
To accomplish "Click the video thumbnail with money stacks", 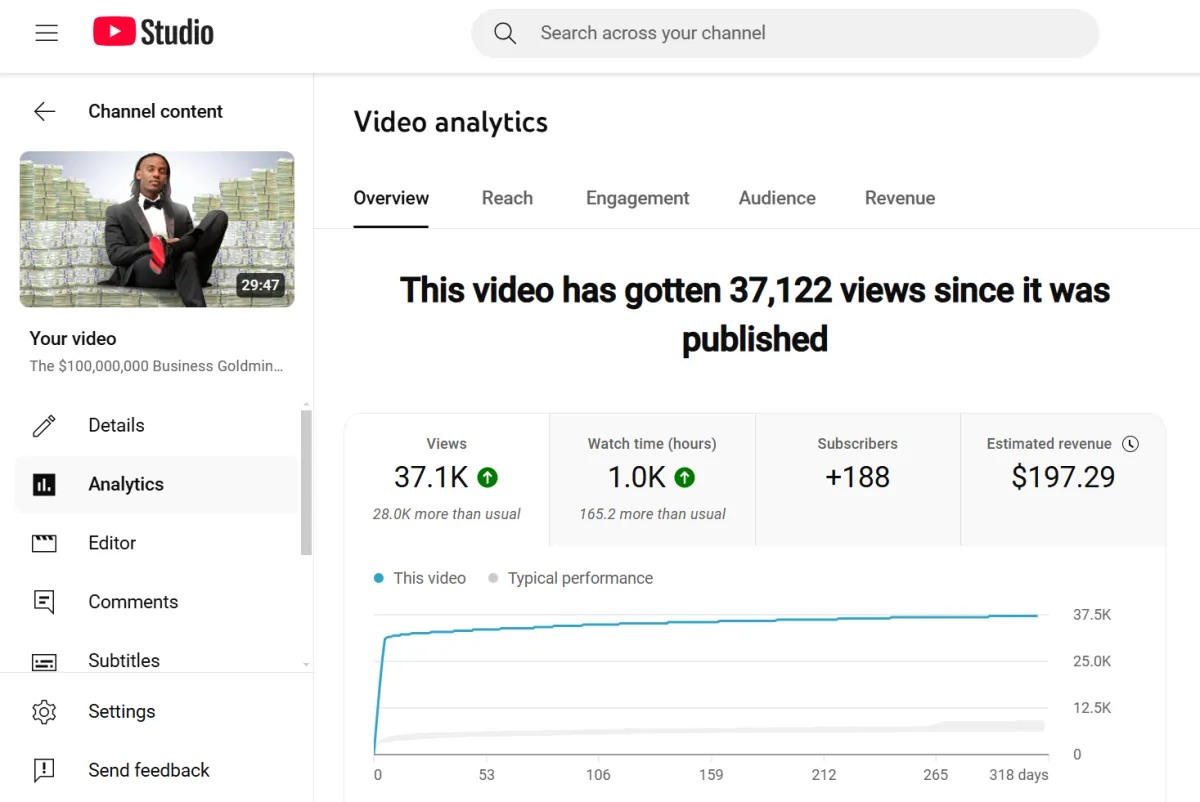I will point(157,229).
